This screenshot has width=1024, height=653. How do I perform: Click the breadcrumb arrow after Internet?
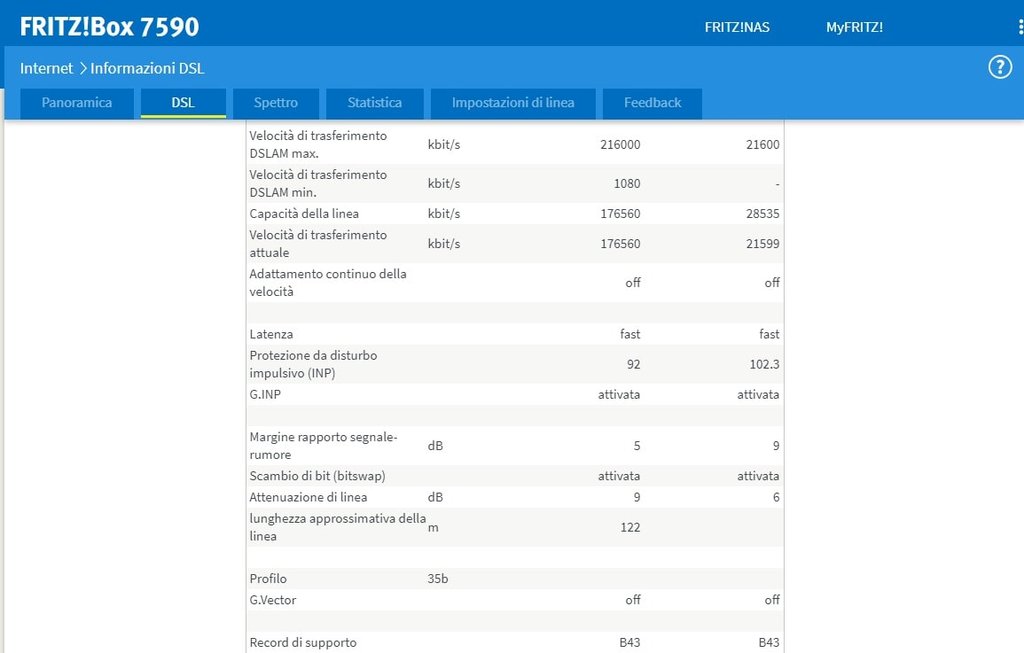tap(83, 69)
